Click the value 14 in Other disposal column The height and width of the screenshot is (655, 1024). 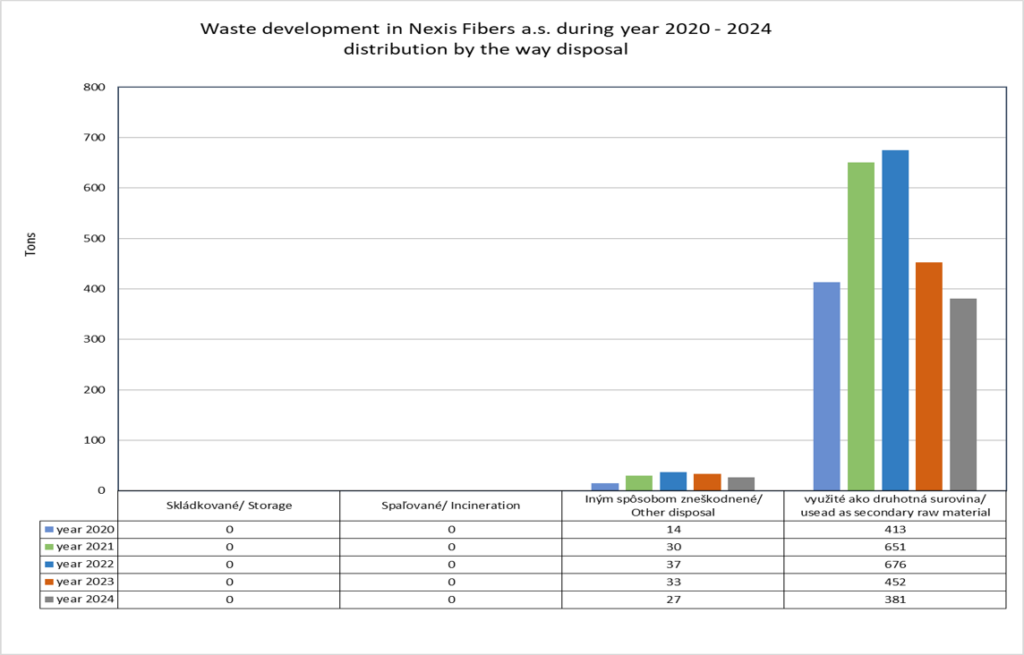pos(673,530)
